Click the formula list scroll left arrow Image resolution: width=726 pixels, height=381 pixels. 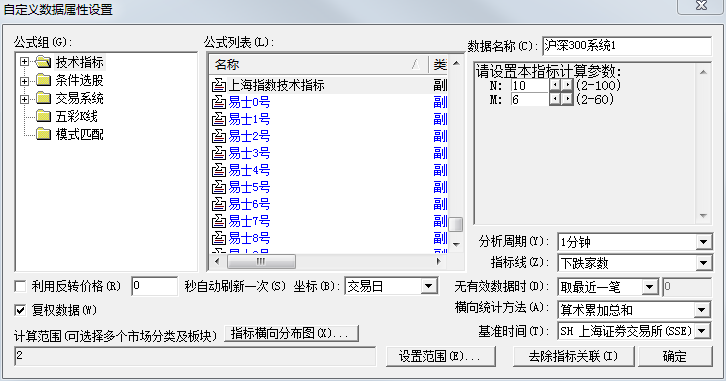[218, 262]
